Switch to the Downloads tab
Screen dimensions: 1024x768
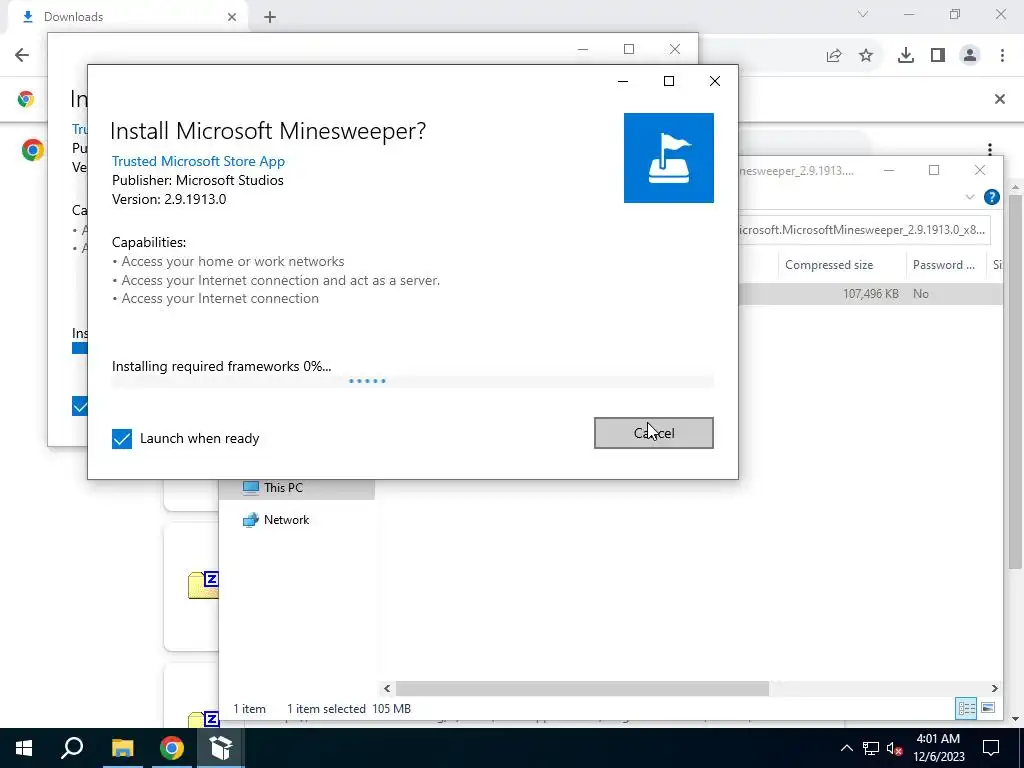127,17
